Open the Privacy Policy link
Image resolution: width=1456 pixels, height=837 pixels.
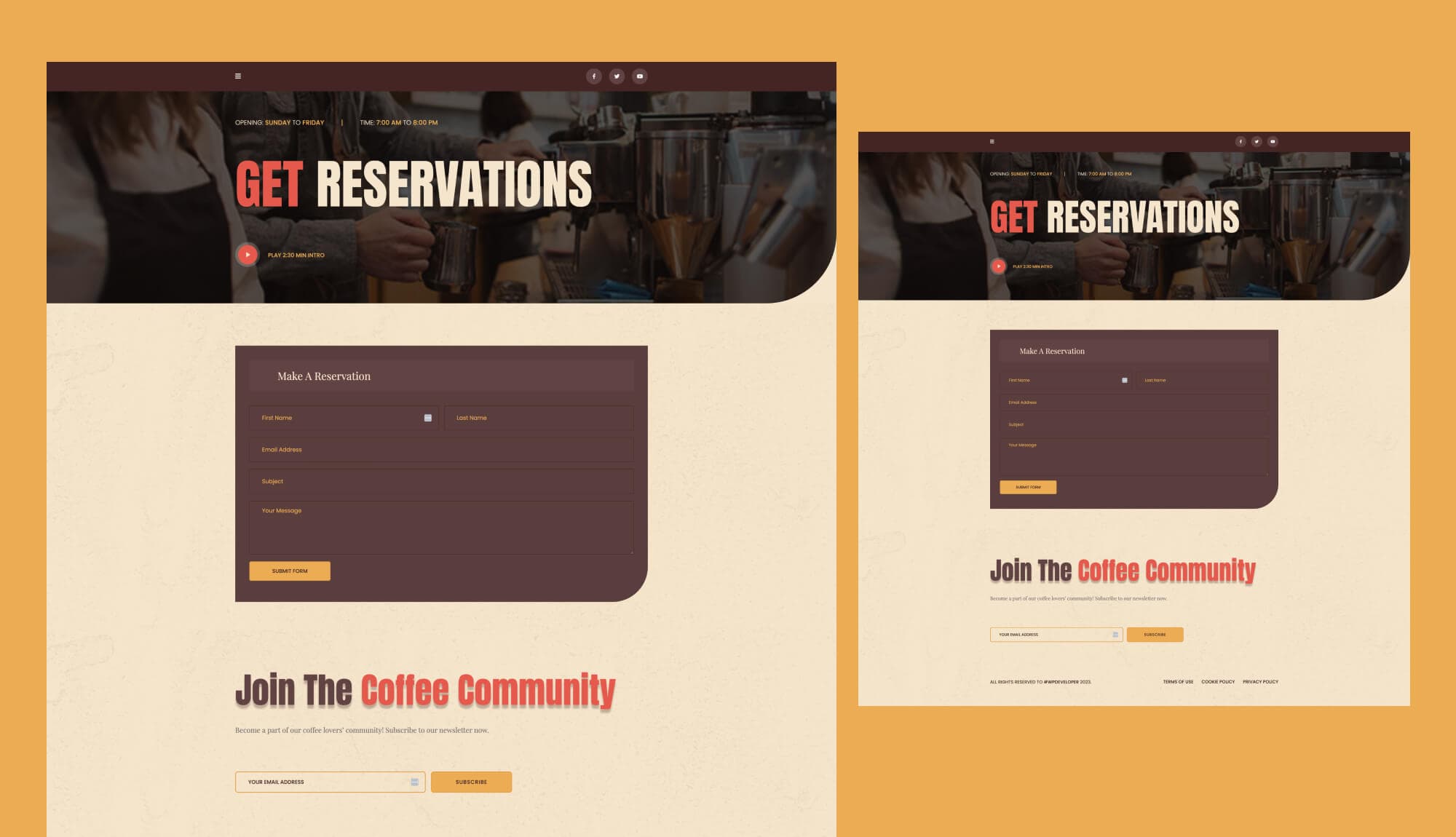pyautogui.click(x=1259, y=682)
